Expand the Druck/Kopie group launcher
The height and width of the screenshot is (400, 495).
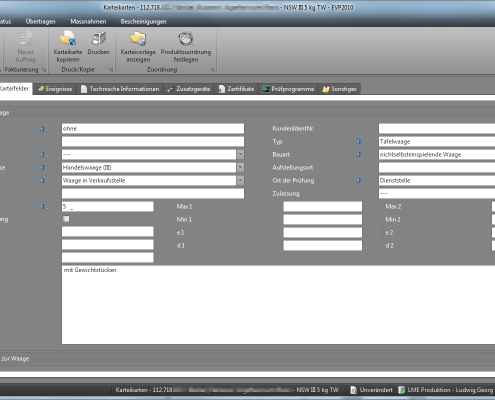[111, 70]
